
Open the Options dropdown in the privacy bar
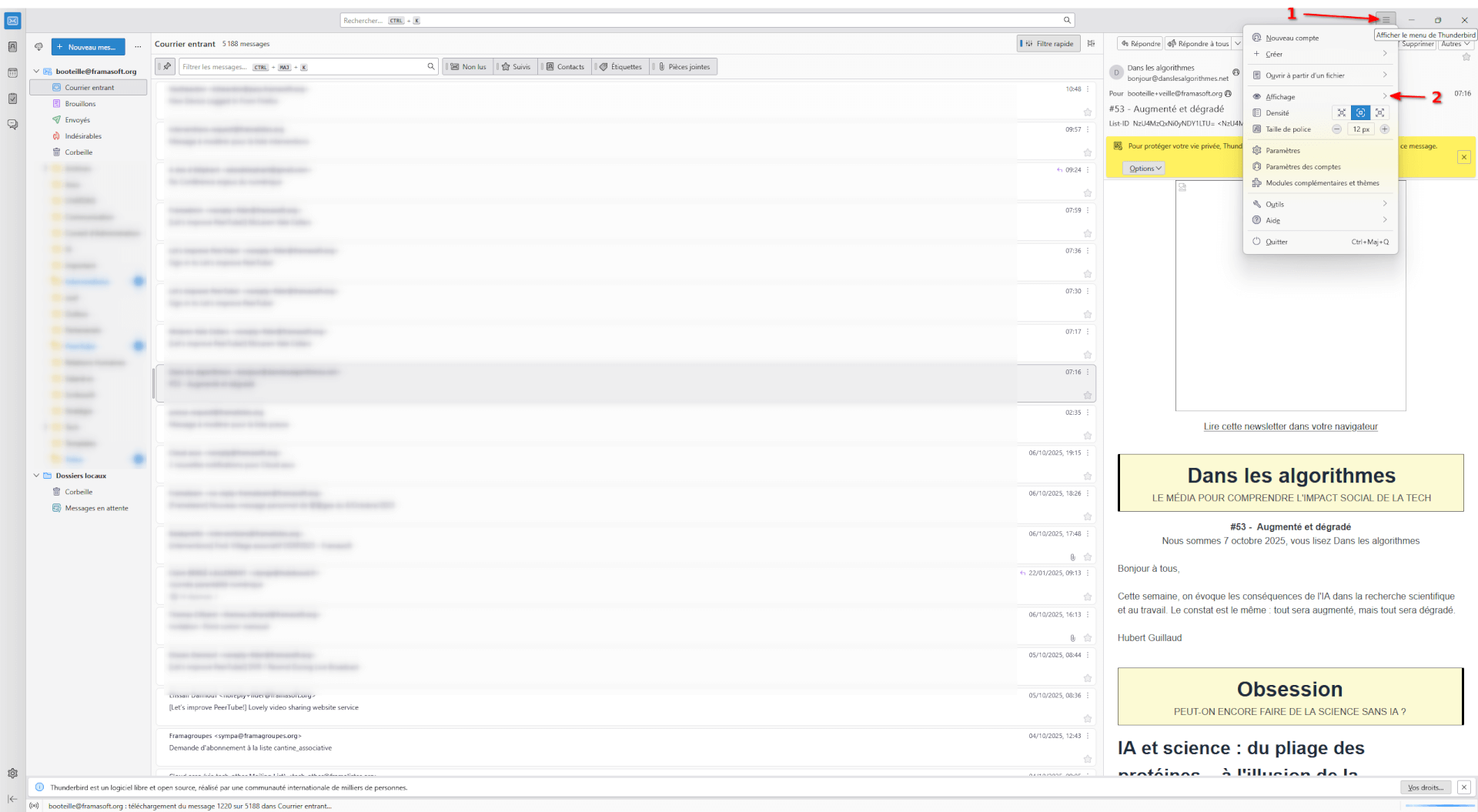[x=1145, y=169]
